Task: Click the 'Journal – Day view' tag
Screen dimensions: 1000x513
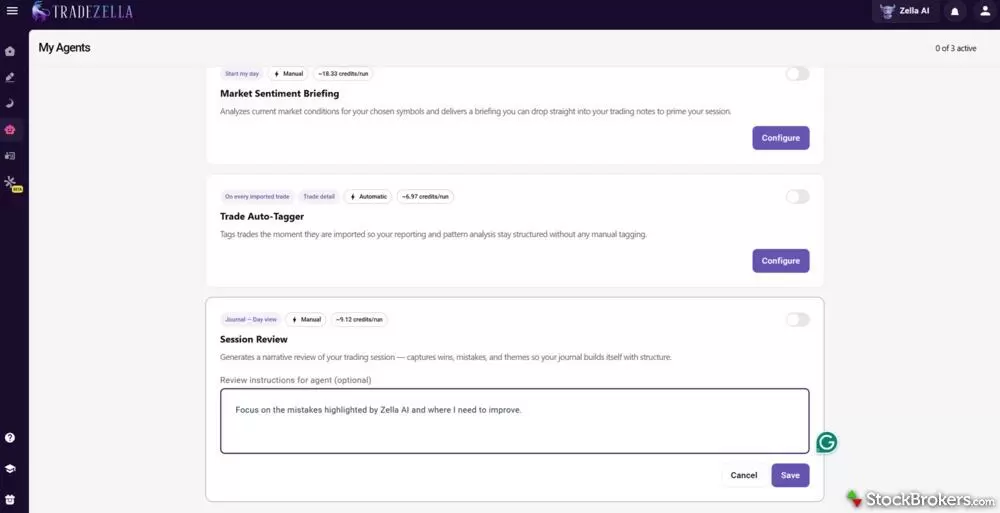Action: click(x=251, y=320)
